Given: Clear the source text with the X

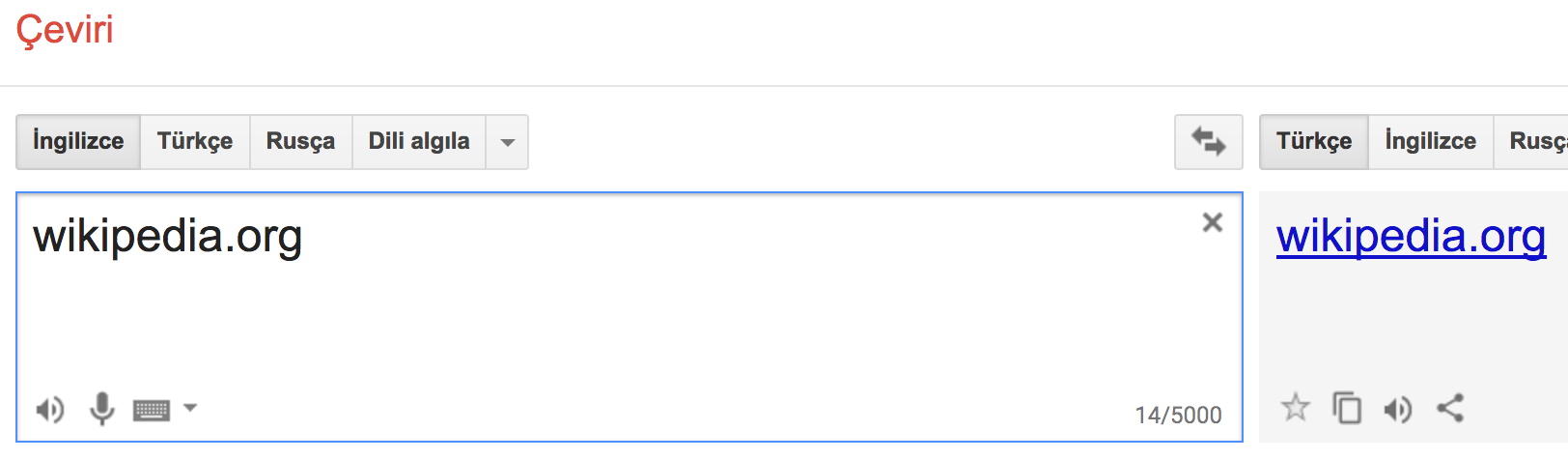Looking at the screenshot, I should point(1213,222).
